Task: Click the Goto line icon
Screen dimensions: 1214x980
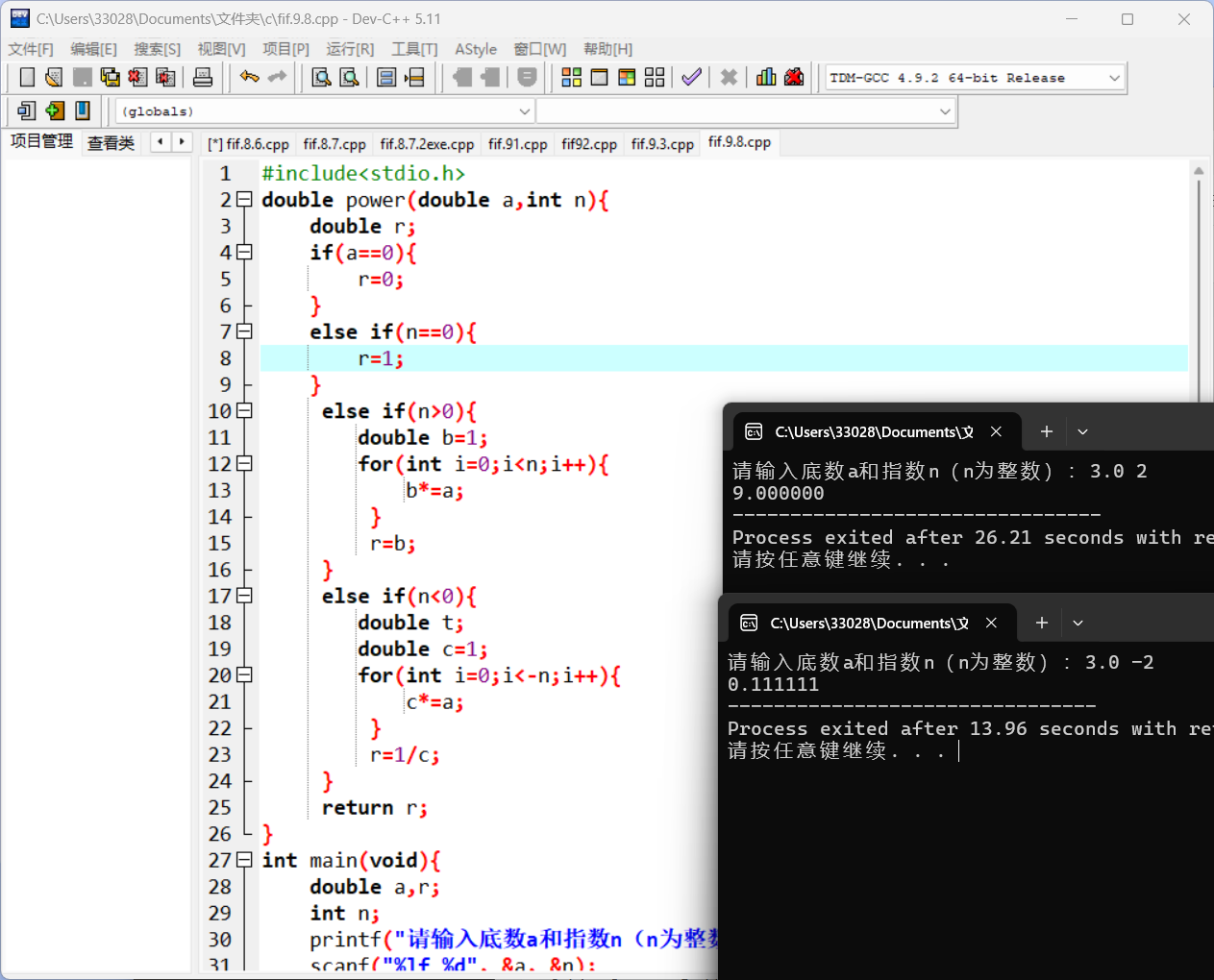Action: point(414,77)
